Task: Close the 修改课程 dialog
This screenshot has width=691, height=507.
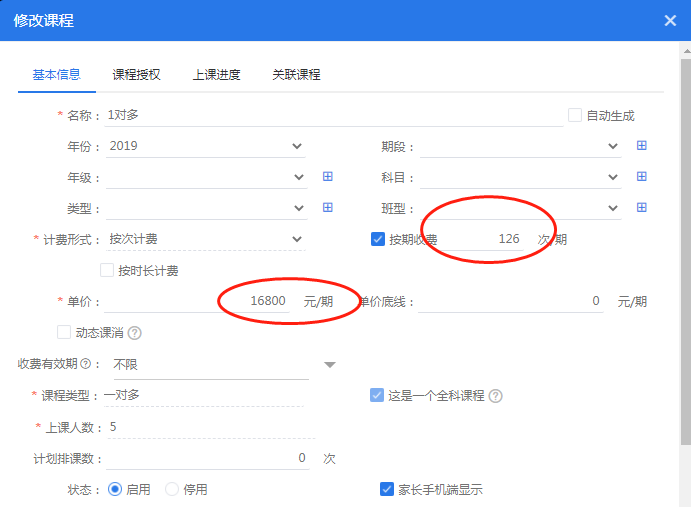Action: (x=670, y=20)
